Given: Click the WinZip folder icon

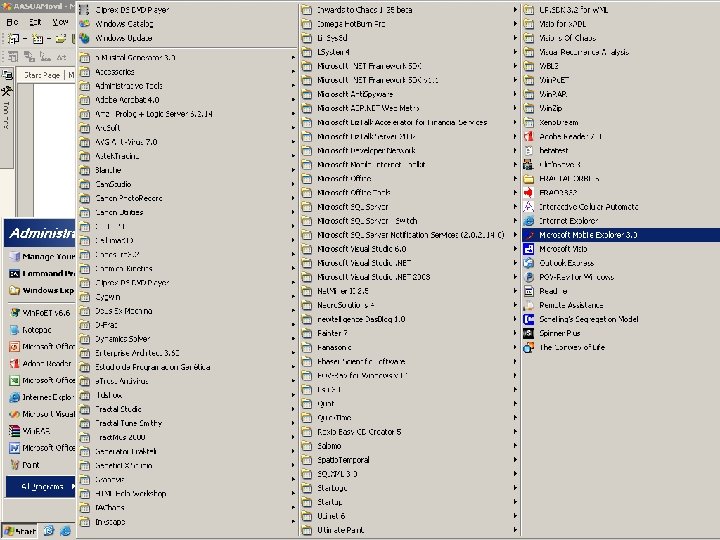Looking at the screenshot, I should pyautogui.click(x=529, y=108).
